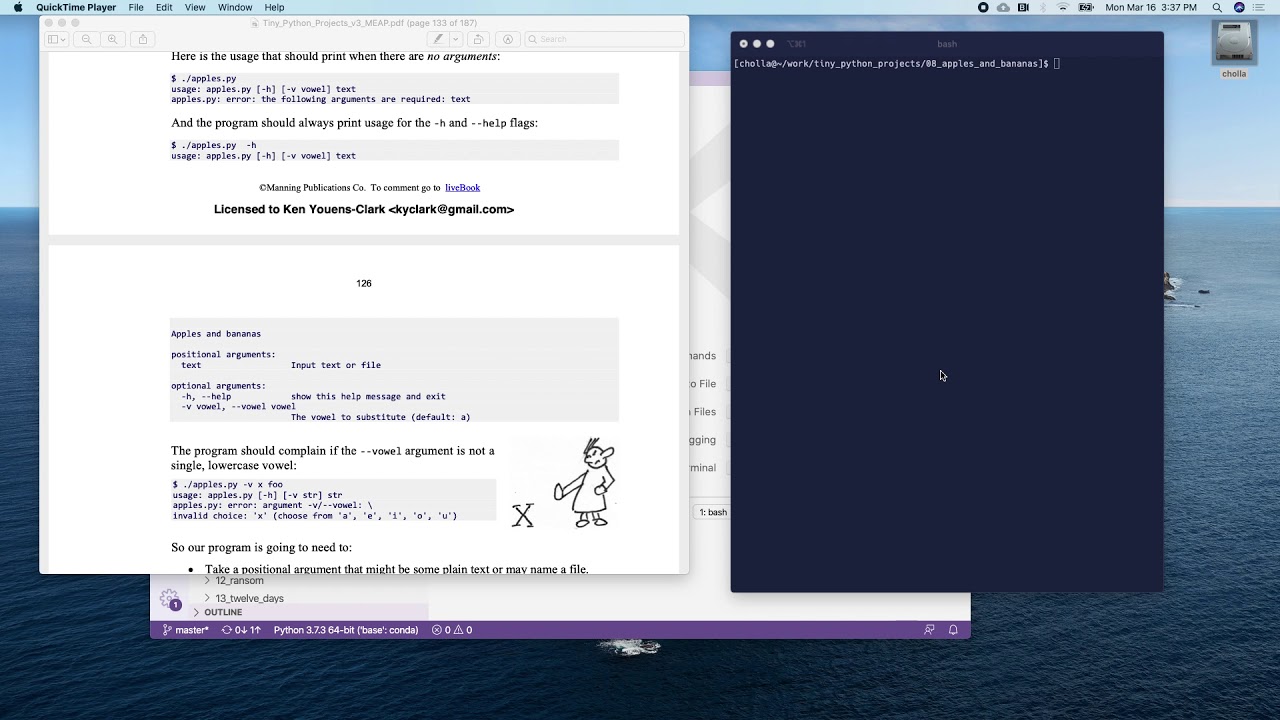Image resolution: width=1280 pixels, height=720 pixels.
Task: Click the Share button in Preview toolbar
Action: point(143,39)
